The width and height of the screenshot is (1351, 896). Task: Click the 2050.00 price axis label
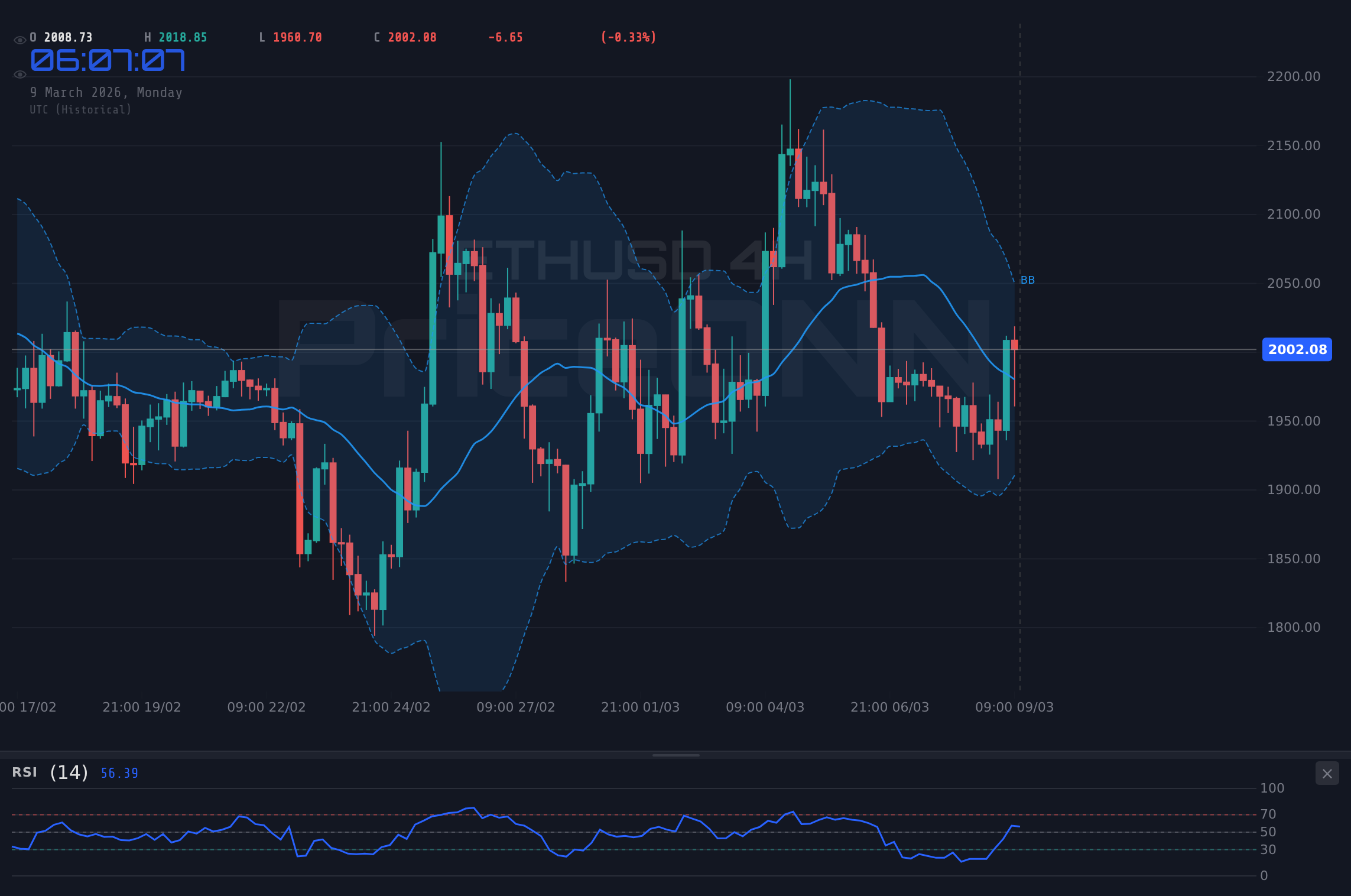point(1294,284)
